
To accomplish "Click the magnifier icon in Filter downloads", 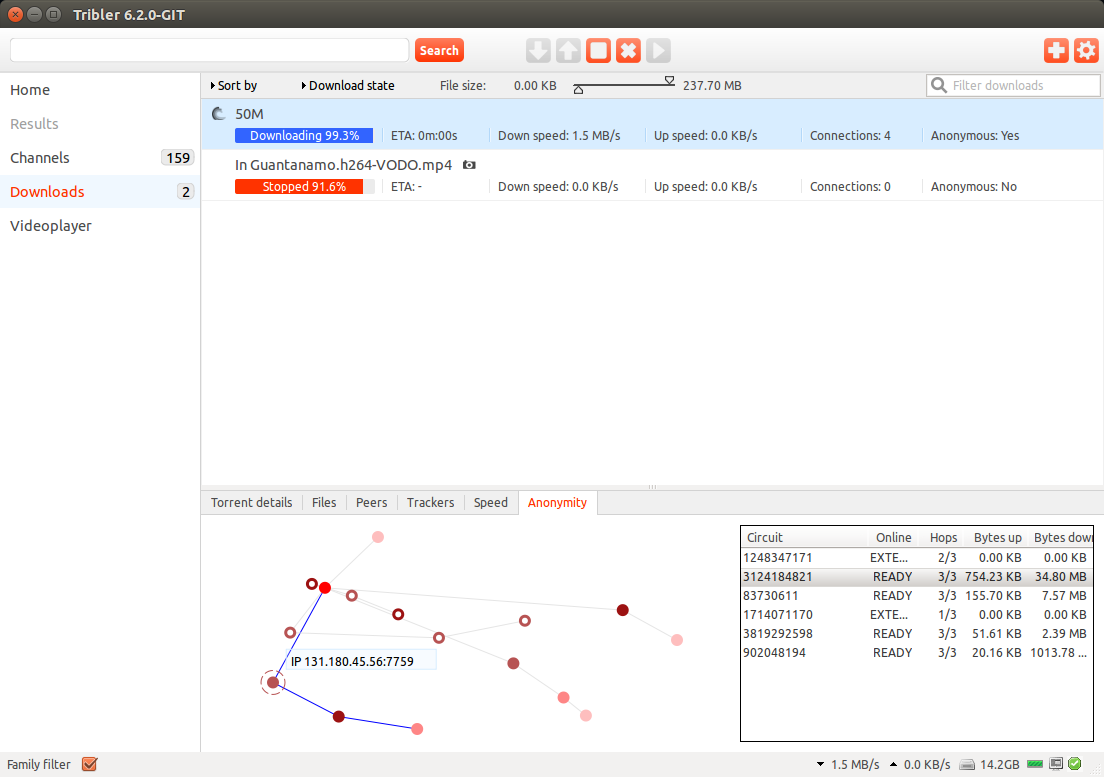I will tap(939, 85).
